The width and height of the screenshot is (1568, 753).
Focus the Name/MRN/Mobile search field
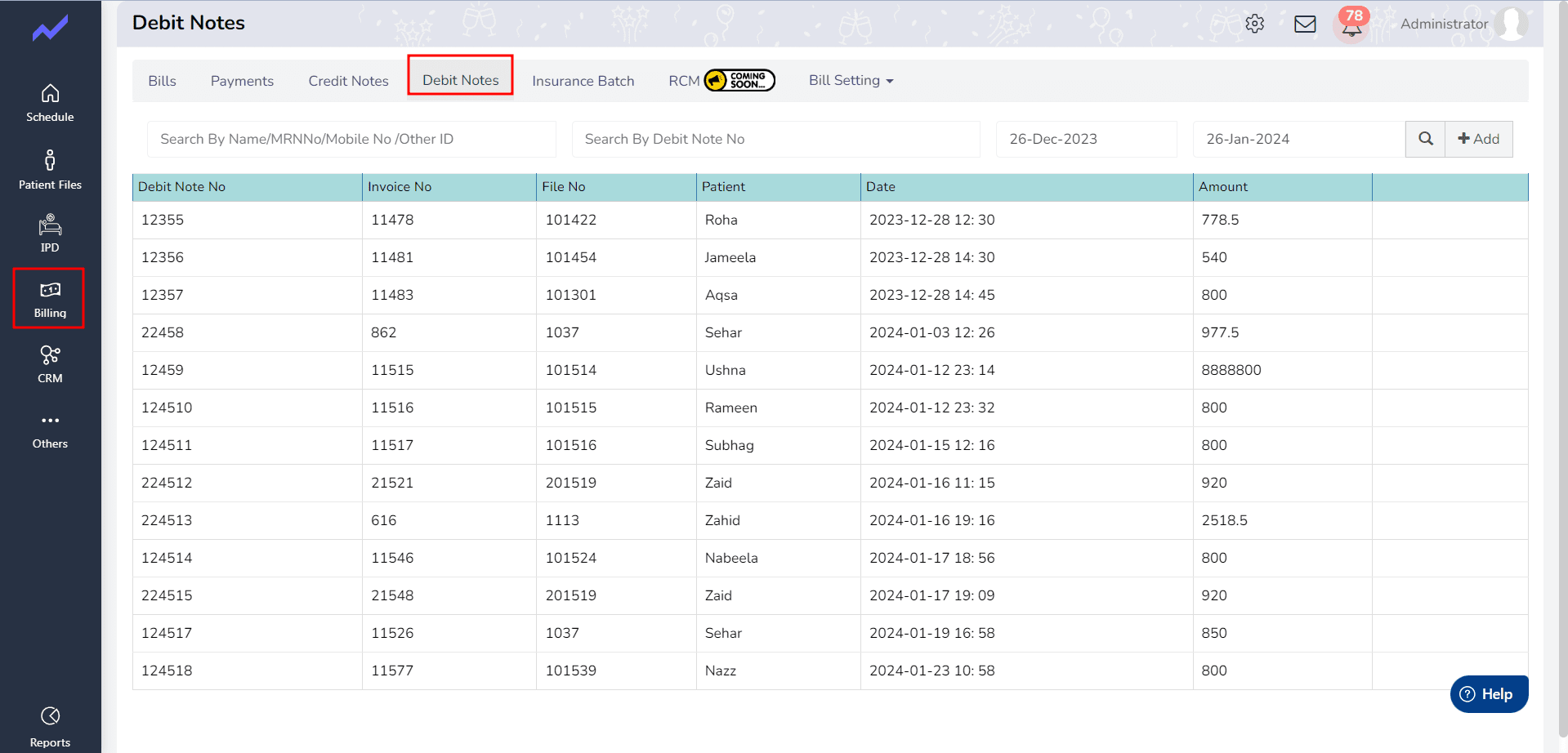(x=351, y=139)
